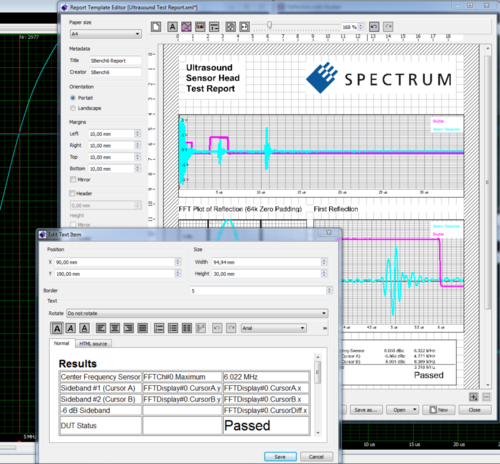Click the Close button in report editor
Viewport: 500px width, 464px height.
pos(475,410)
